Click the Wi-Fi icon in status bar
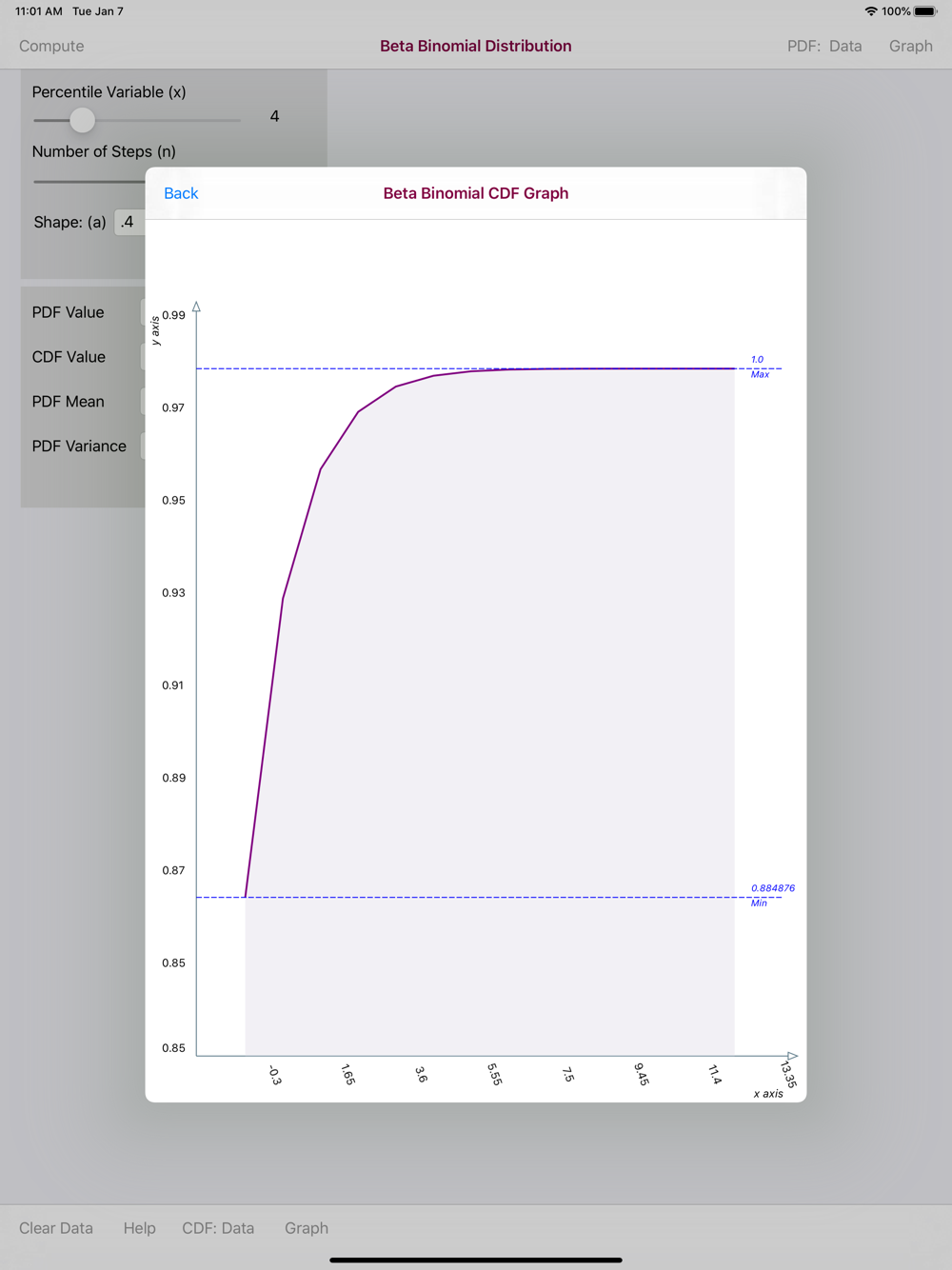Image resolution: width=952 pixels, height=1270 pixels. pos(871,11)
